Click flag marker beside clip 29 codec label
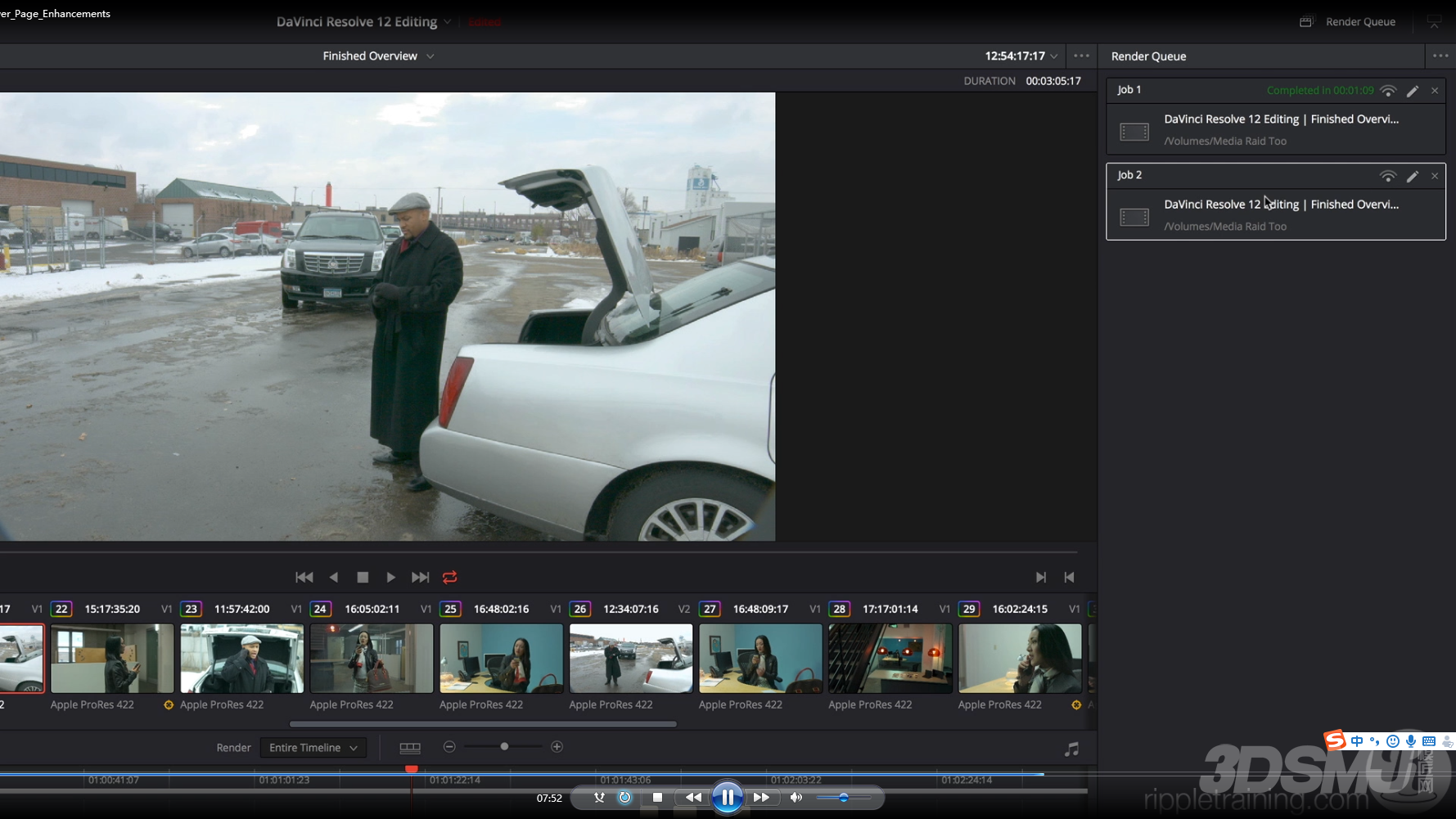 (1076, 704)
